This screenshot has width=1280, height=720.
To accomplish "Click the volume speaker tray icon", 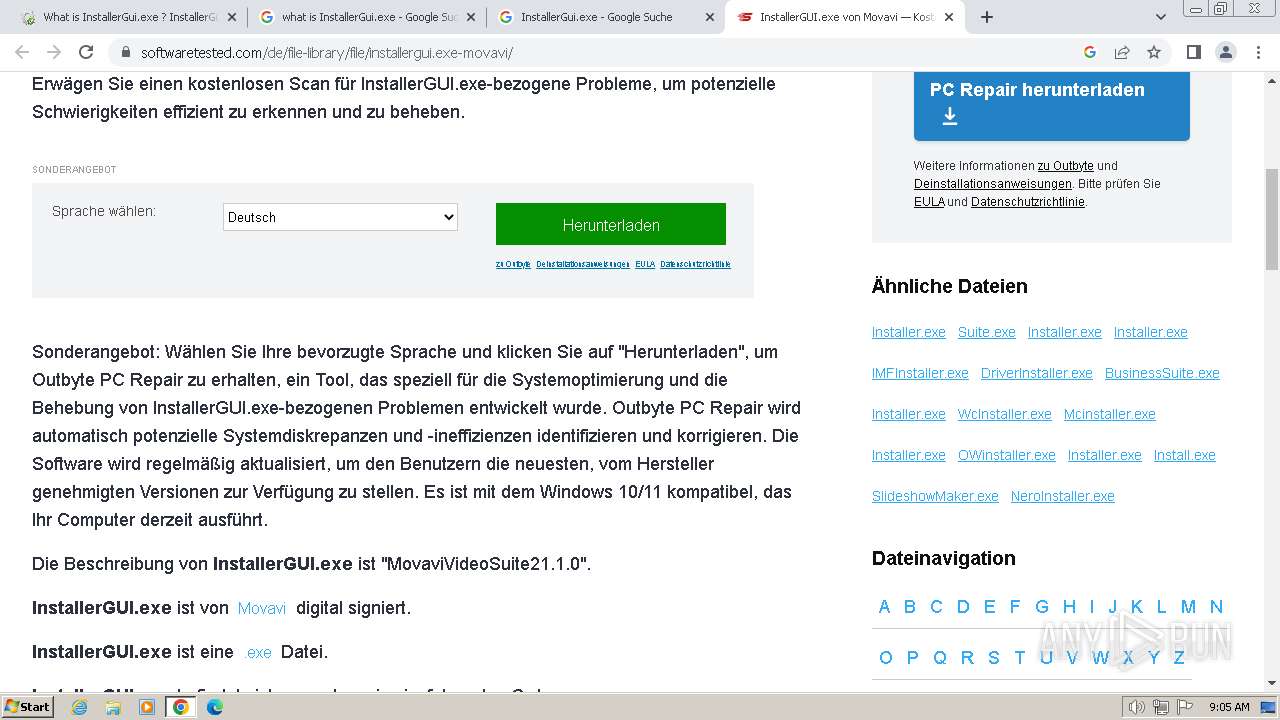I will (1137, 707).
